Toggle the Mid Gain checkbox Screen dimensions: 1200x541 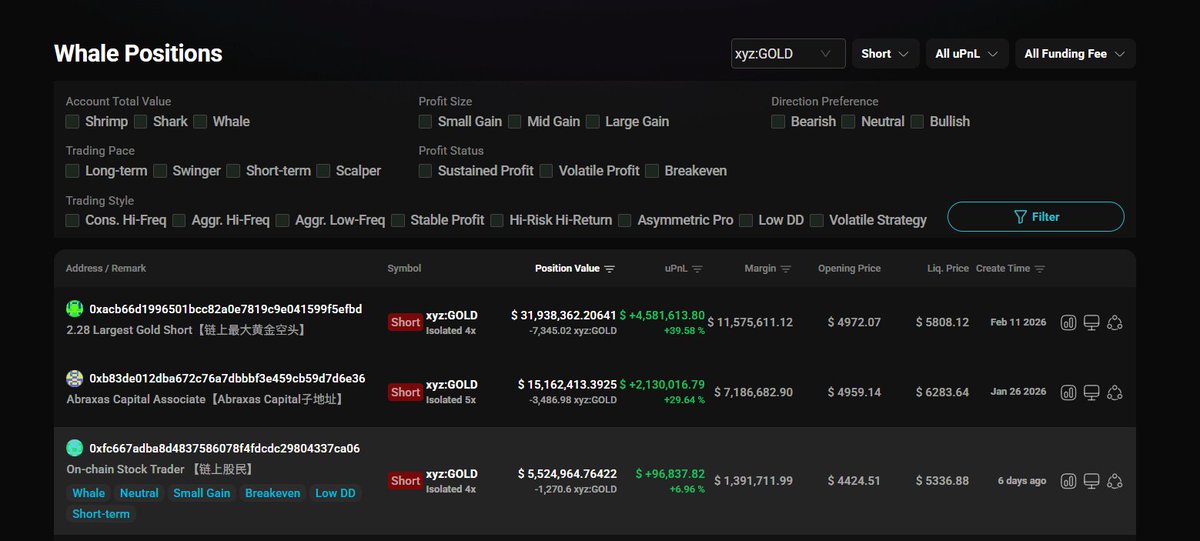coord(515,121)
